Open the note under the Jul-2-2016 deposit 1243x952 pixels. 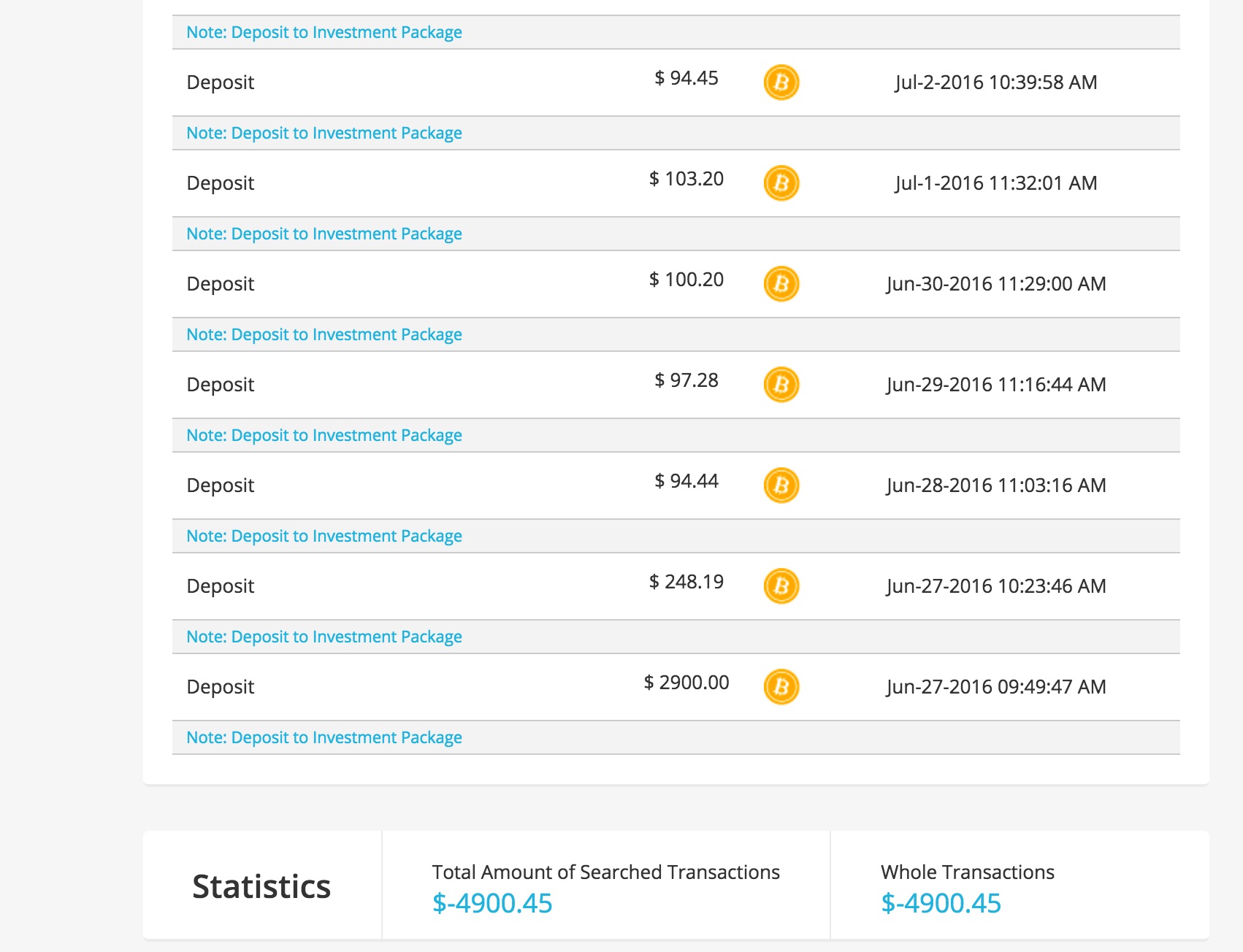click(x=324, y=133)
